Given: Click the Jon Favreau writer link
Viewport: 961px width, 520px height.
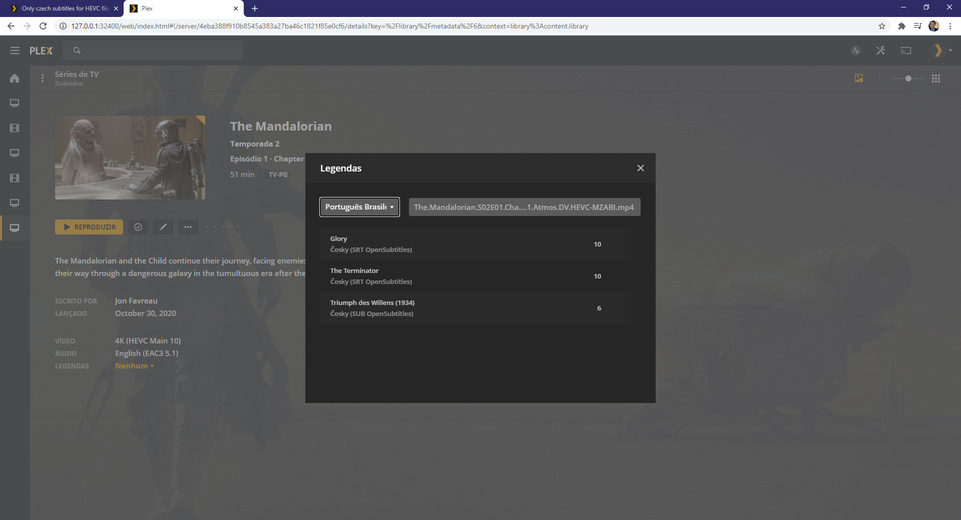Looking at the screenshot, I should (136, 301).
